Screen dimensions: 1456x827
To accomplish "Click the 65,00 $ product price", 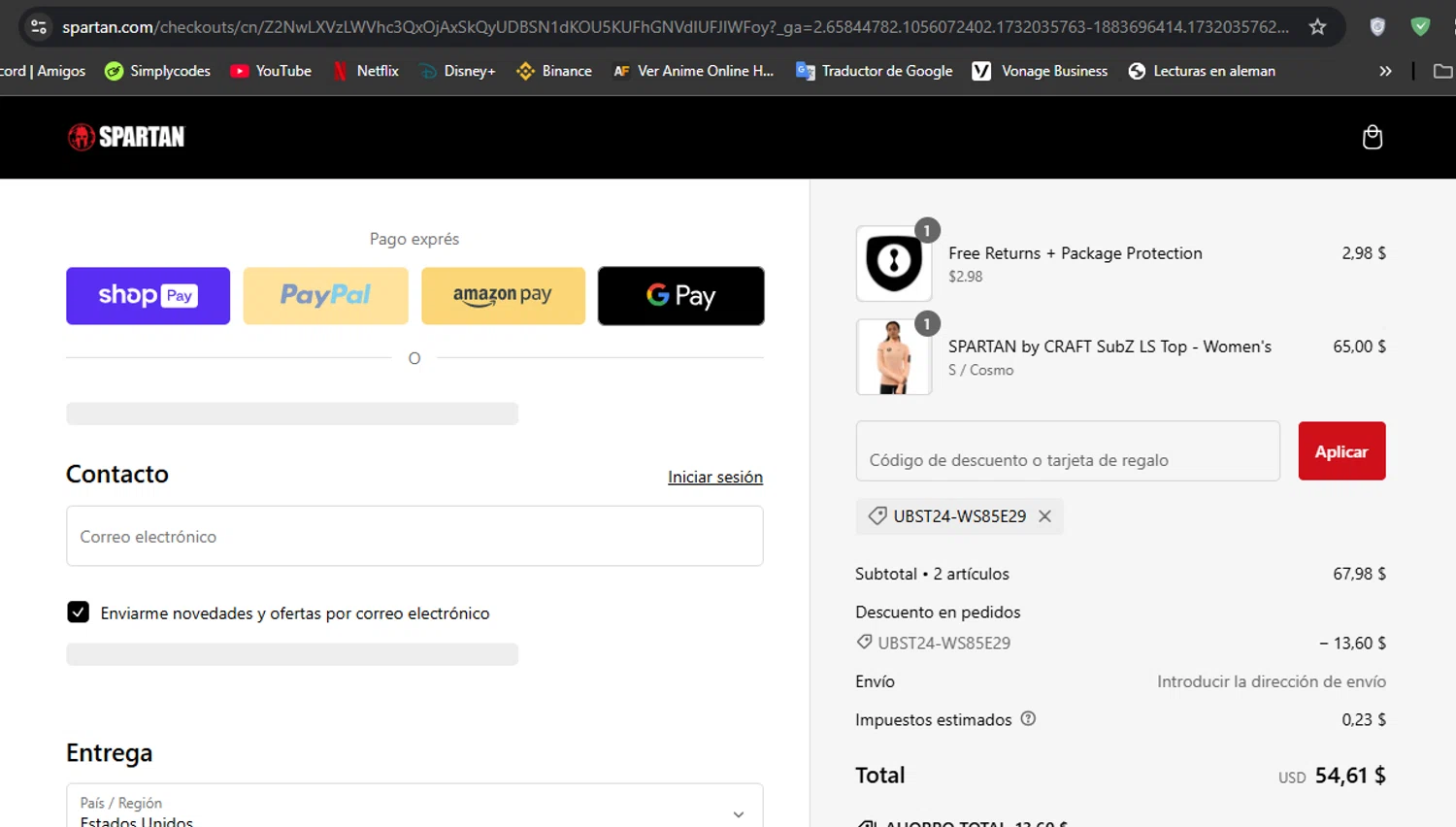I will coord(1359,347).
